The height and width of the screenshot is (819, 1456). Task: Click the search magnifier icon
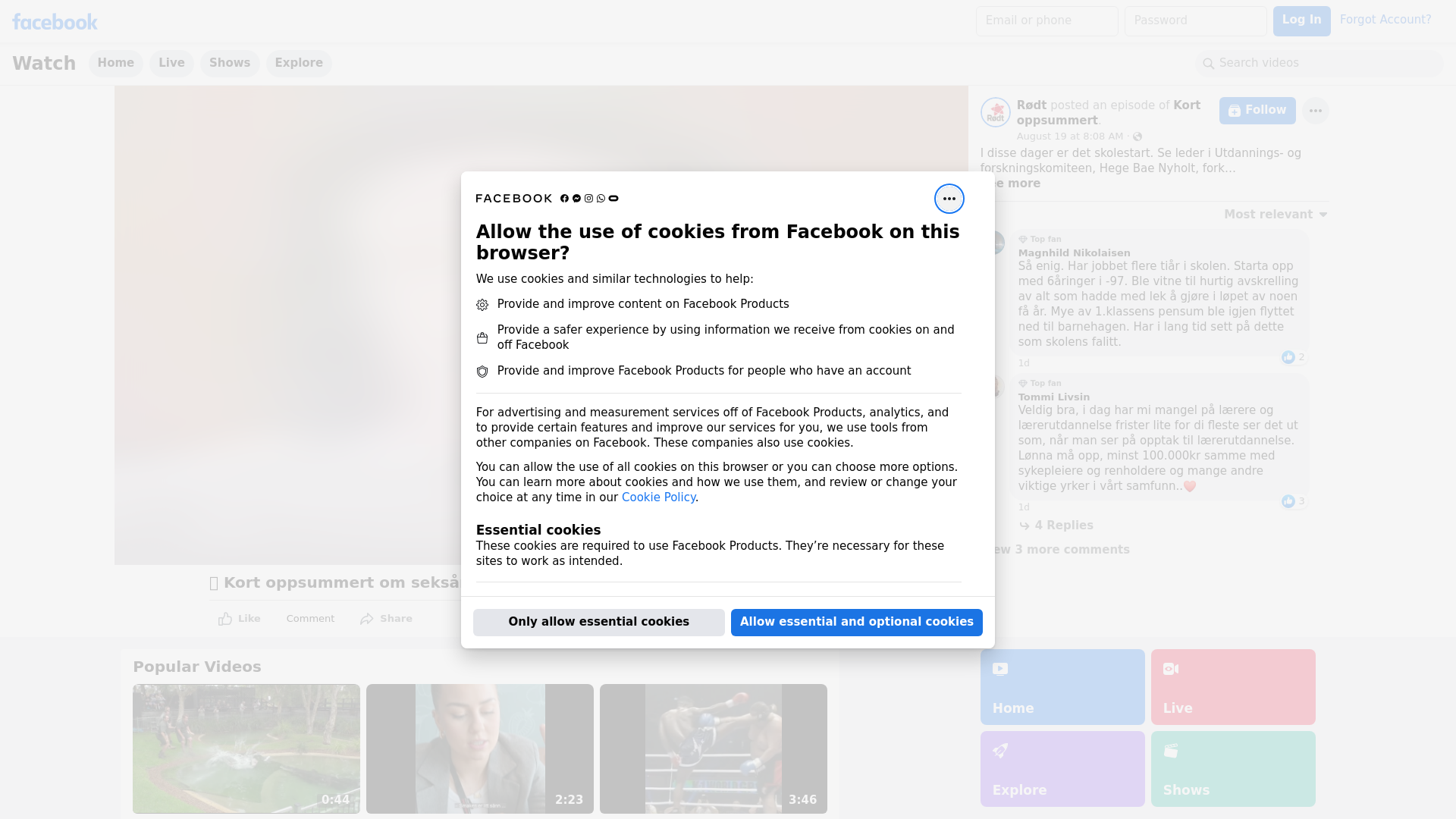(x=1209, y=64)
